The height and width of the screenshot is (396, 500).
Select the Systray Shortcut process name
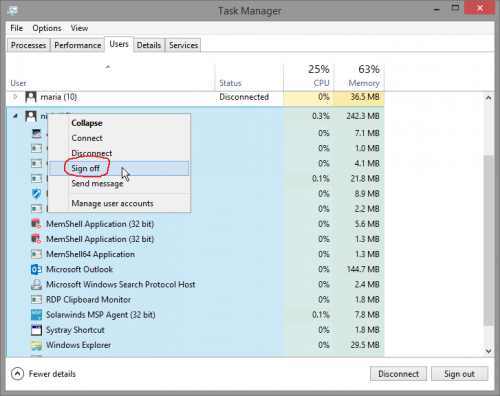(75, 330)
